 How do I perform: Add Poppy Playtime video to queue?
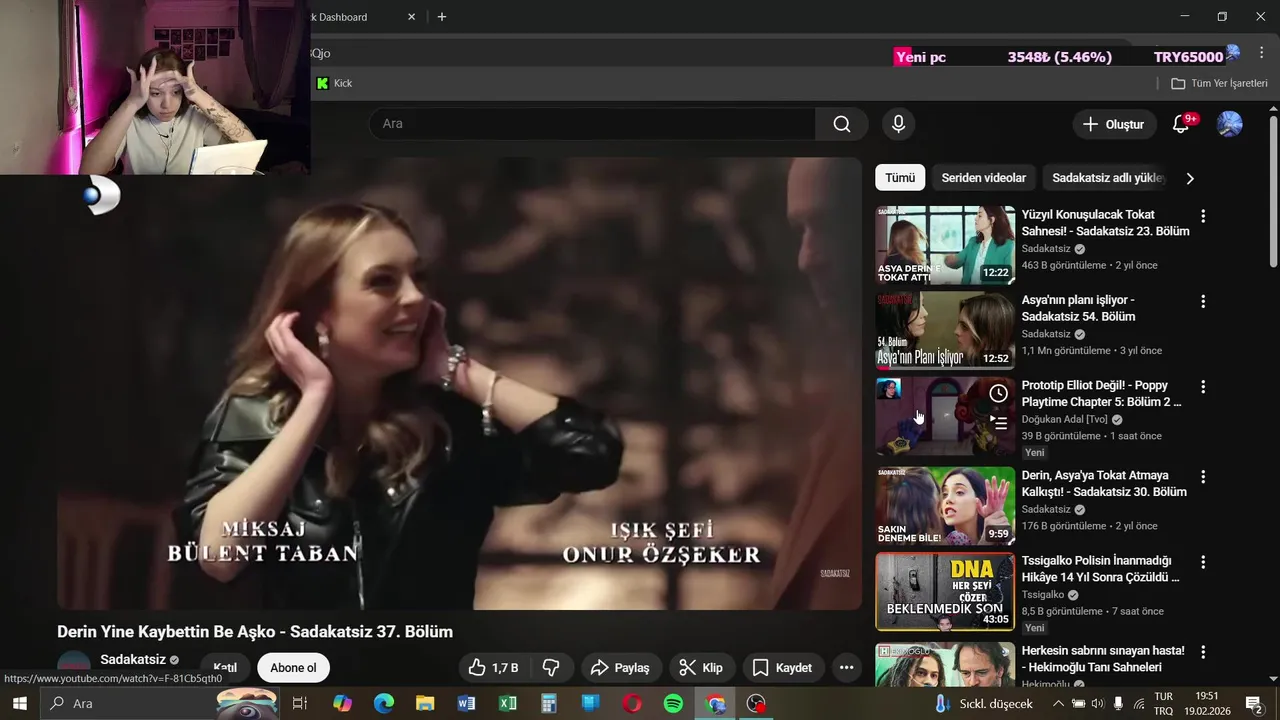click(998, 423)
